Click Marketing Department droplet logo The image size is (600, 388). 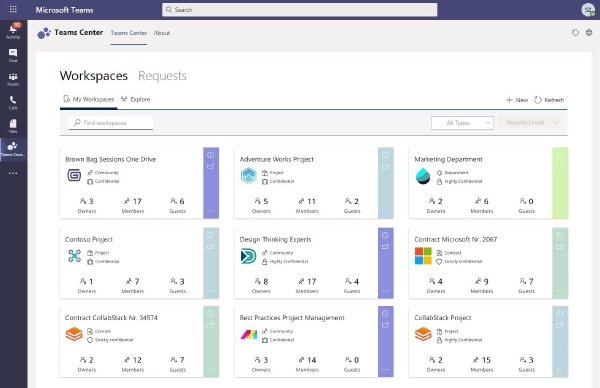tap(423, 176)
